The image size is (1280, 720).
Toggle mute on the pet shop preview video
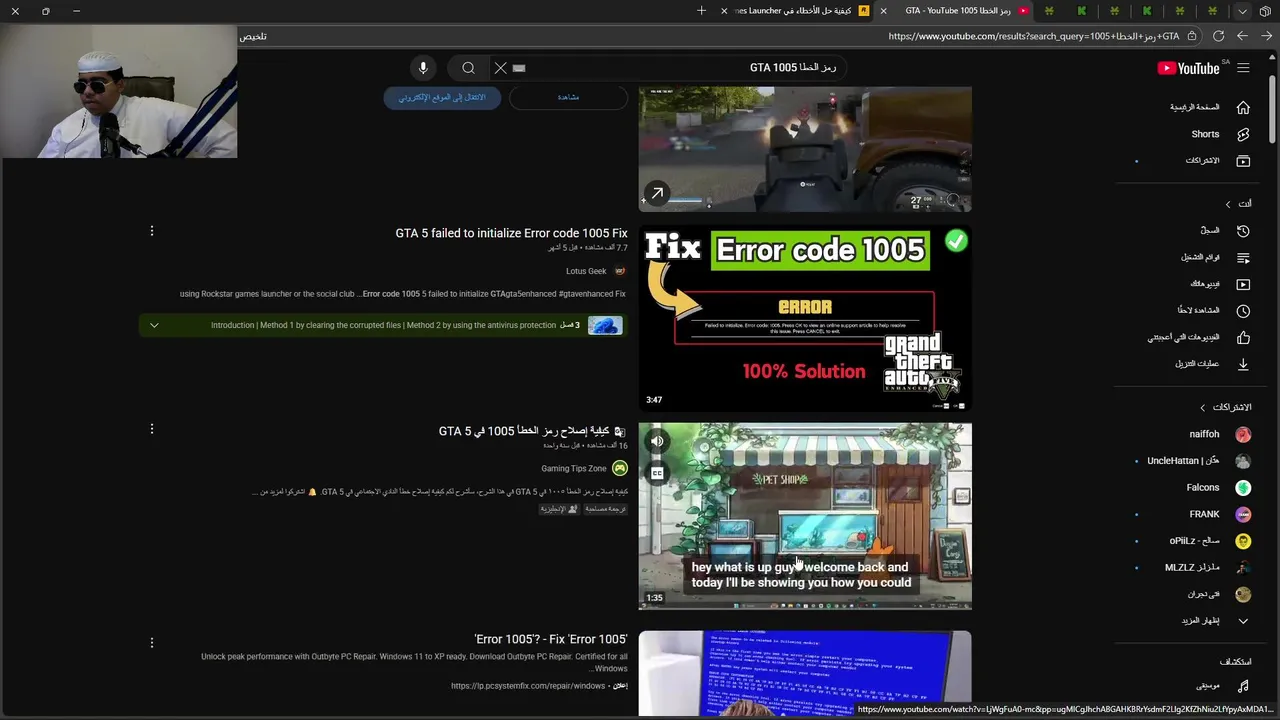coord(657,441)
